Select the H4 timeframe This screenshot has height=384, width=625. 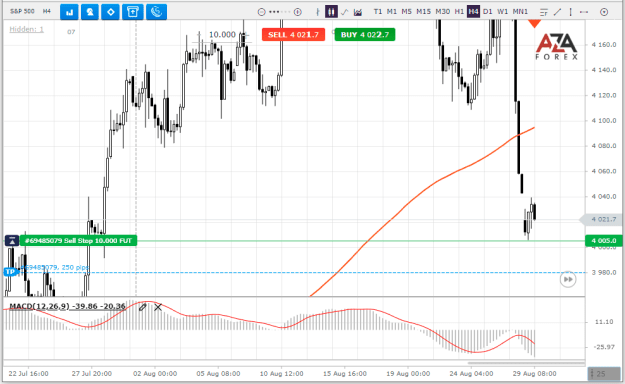[x=473, y=12]
